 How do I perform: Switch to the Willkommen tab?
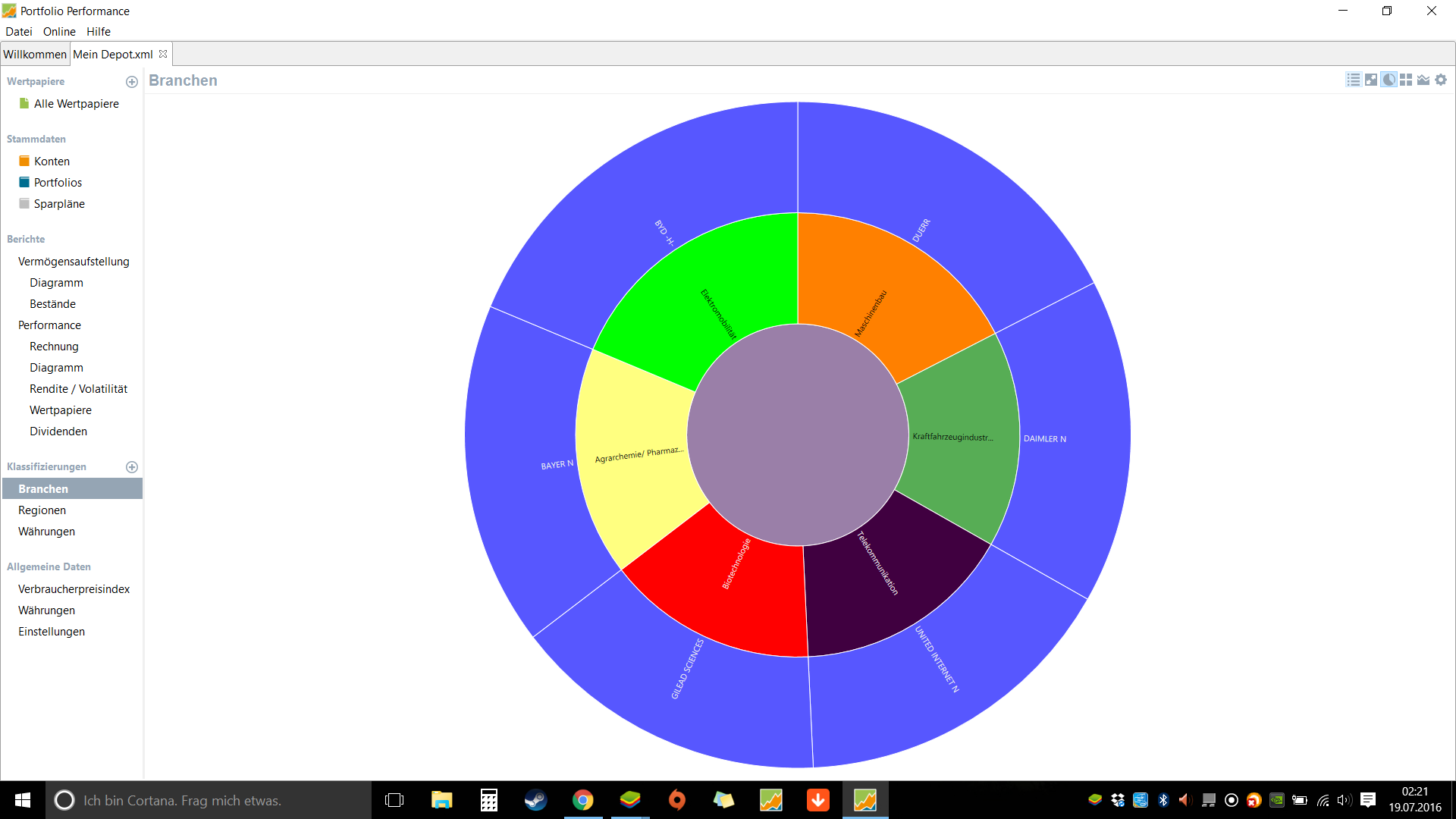coord(35,54)
